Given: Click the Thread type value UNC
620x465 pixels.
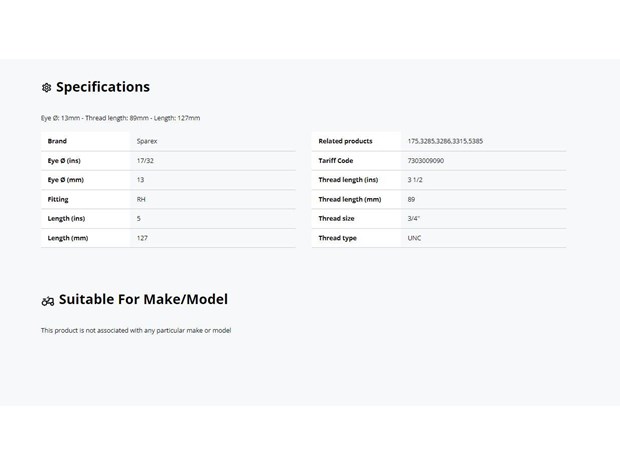Looking at the screenshot, I should [414, 238].
